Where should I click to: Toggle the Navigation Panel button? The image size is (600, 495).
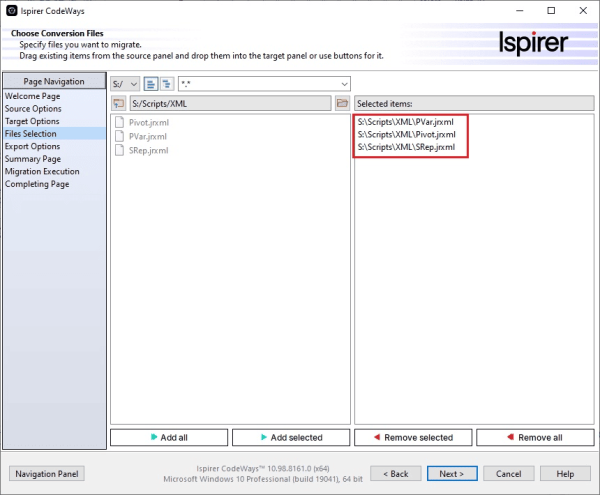coord(47,473)
